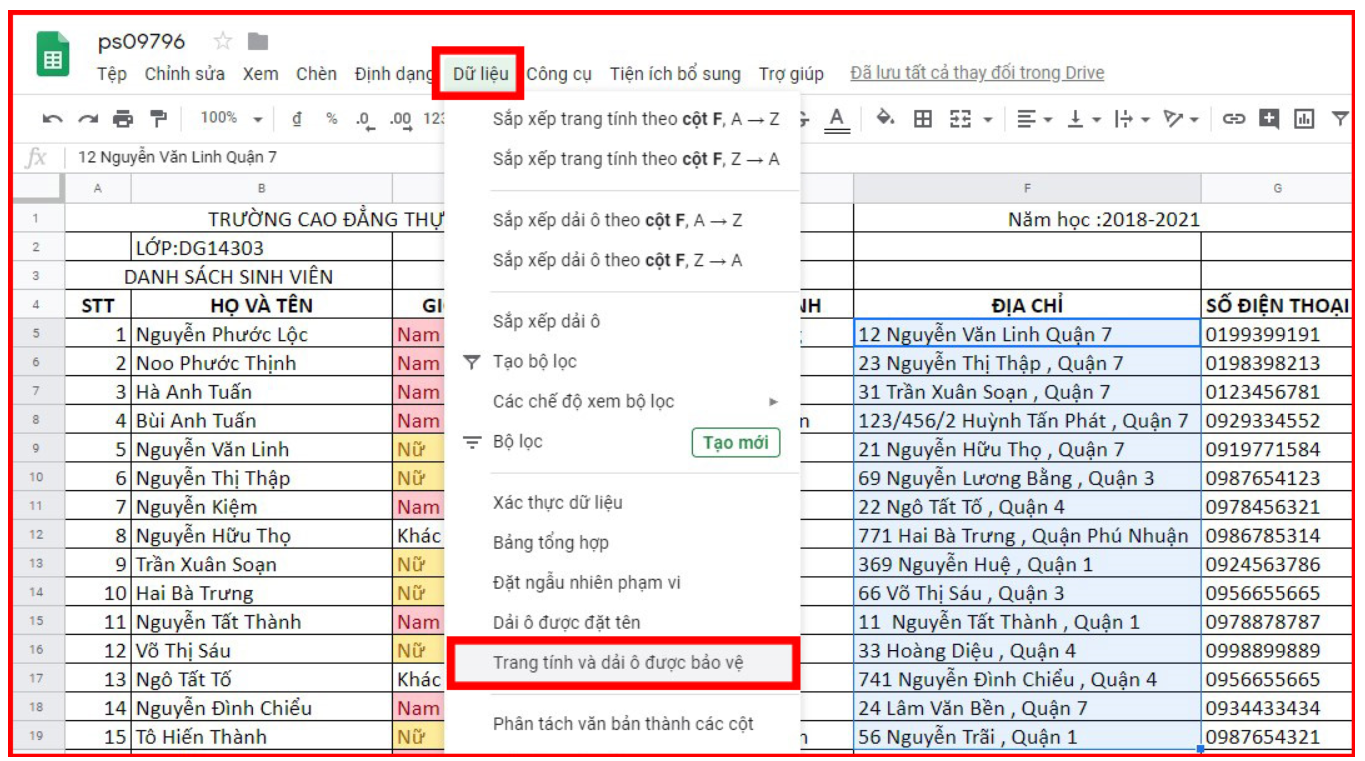Select Trang tính và dải ô được bảo vệ
The image size is (1365, 761).
pyautogui.click(x=618, y=663)
